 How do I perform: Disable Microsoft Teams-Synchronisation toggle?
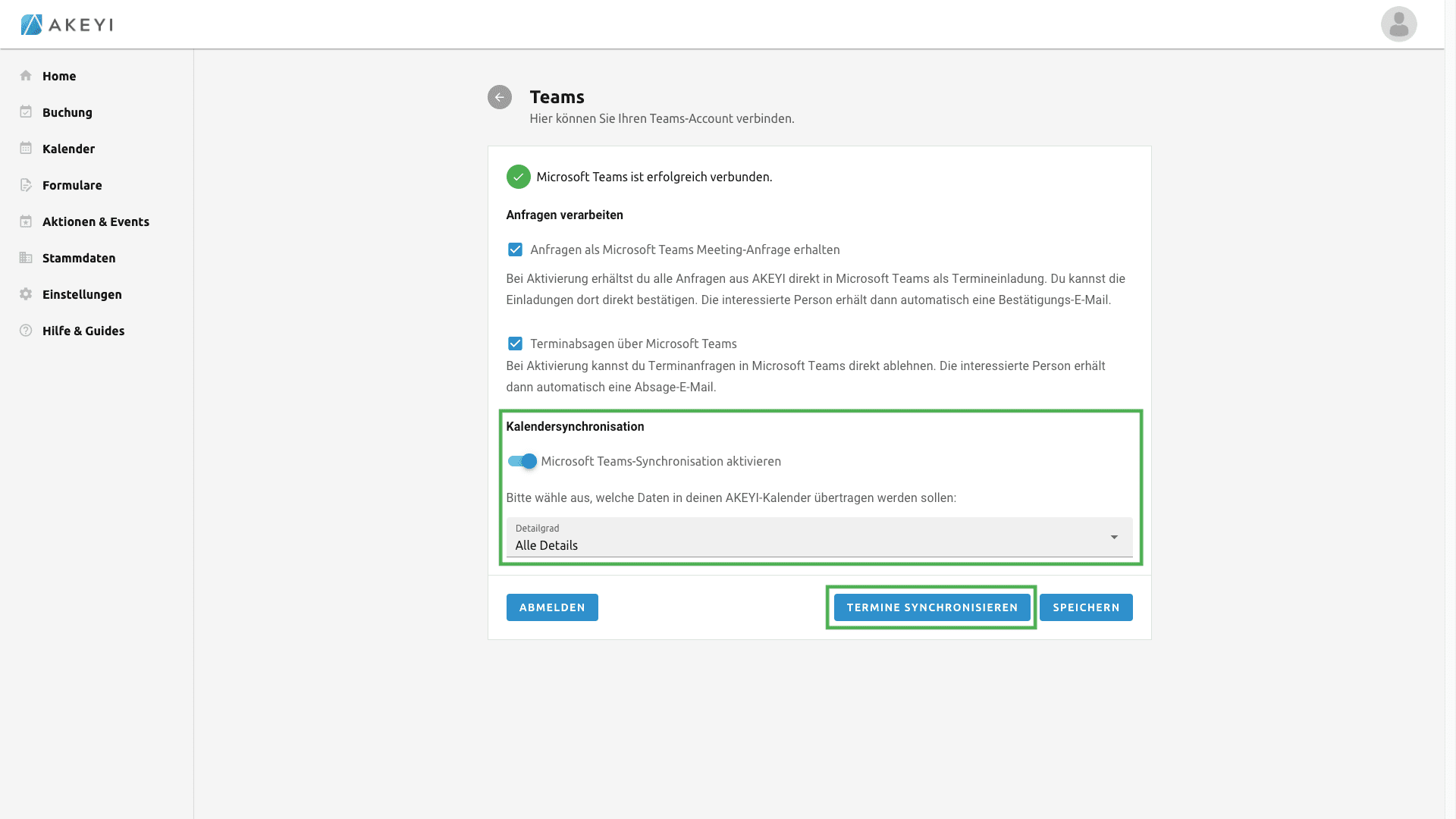pos(522,461)
